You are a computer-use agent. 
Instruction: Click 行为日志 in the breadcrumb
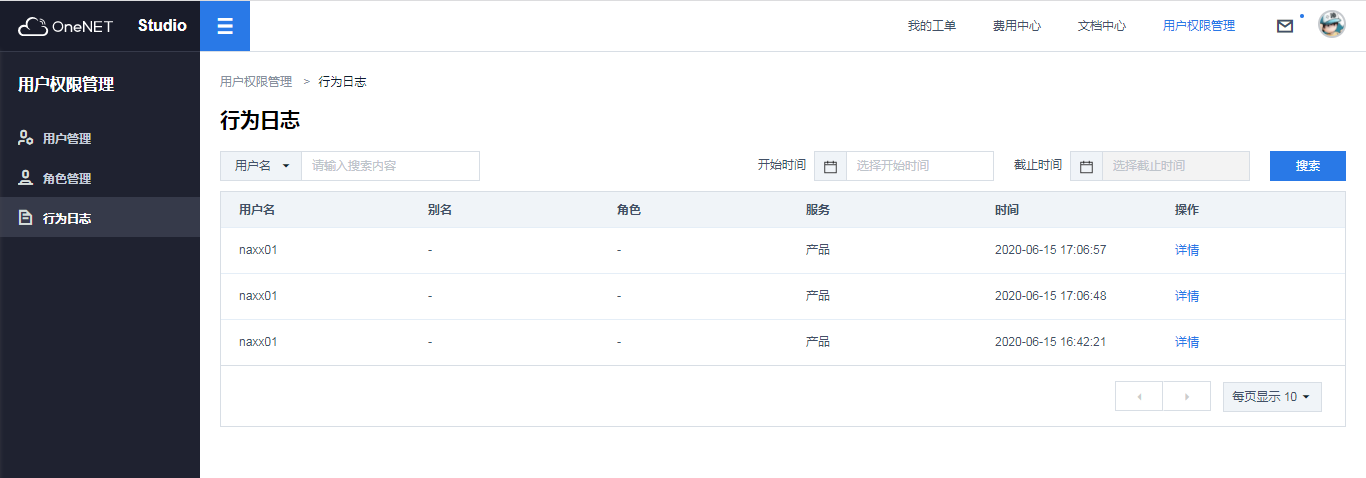pos(342,82)
